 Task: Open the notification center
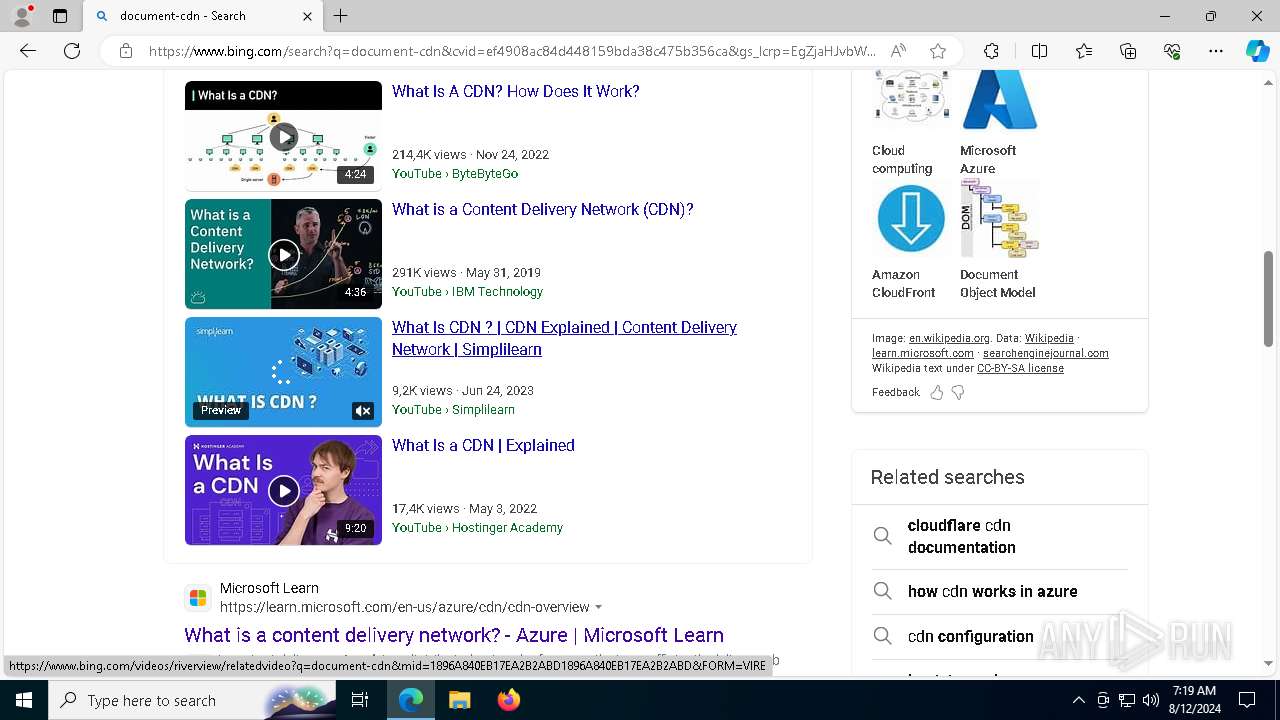click(x=1247, y=700)
